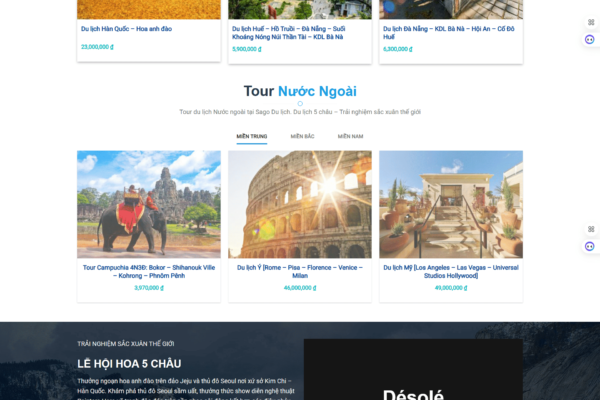Open the Du lịch Đà Nẵng – KDL Bà Nà – Hội An link

click(x=448, y=33)
